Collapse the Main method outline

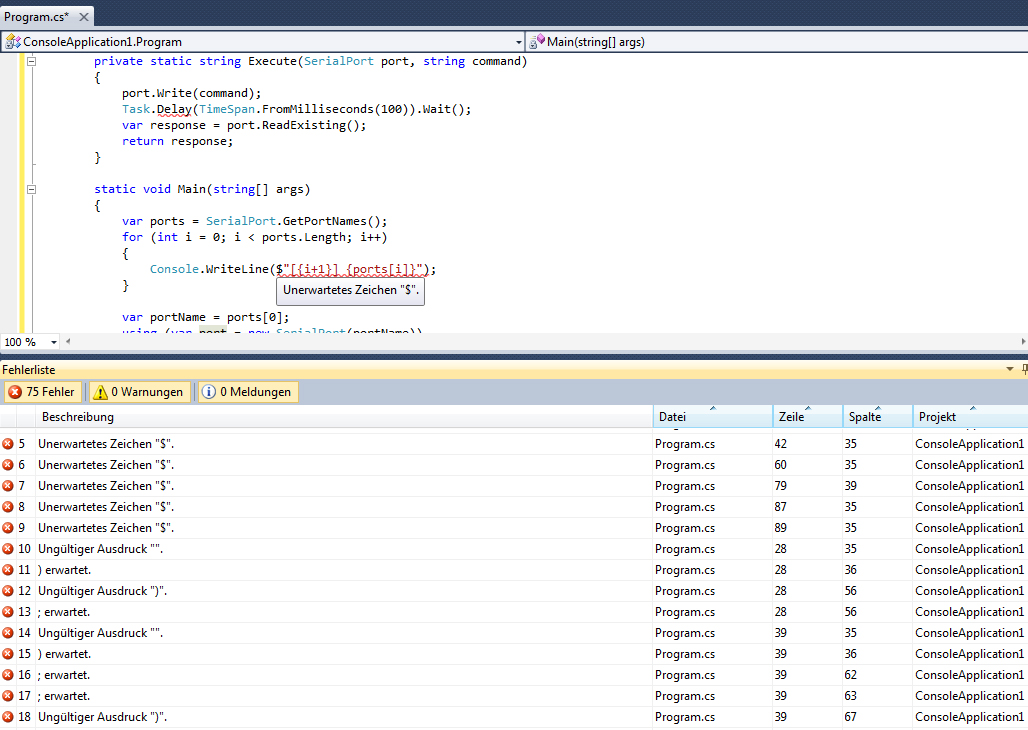point(31,189)
